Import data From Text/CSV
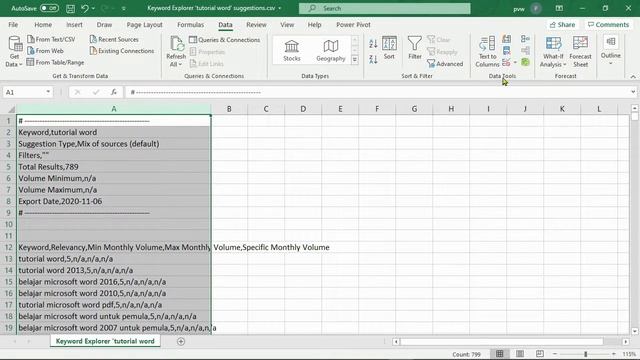 (51, 39)
